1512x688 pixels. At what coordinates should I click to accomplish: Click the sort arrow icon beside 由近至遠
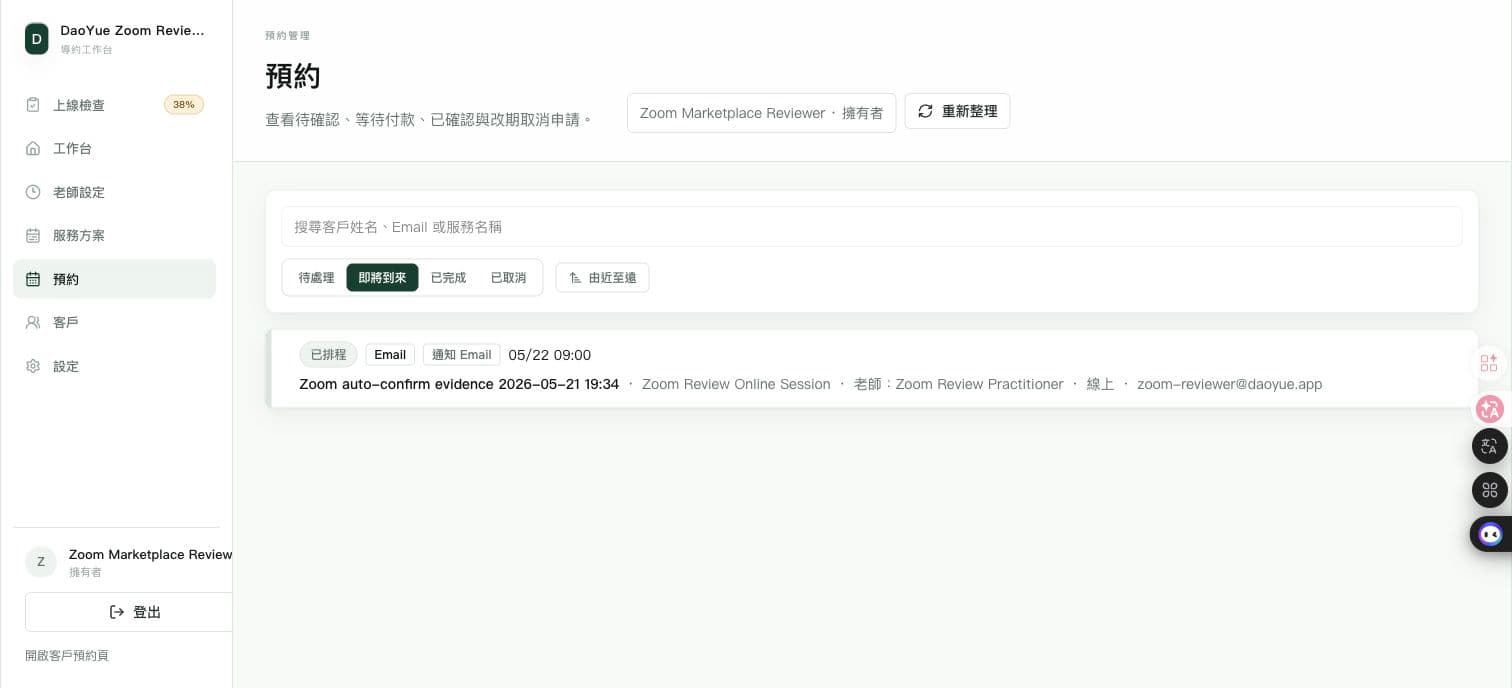point(575,278)
